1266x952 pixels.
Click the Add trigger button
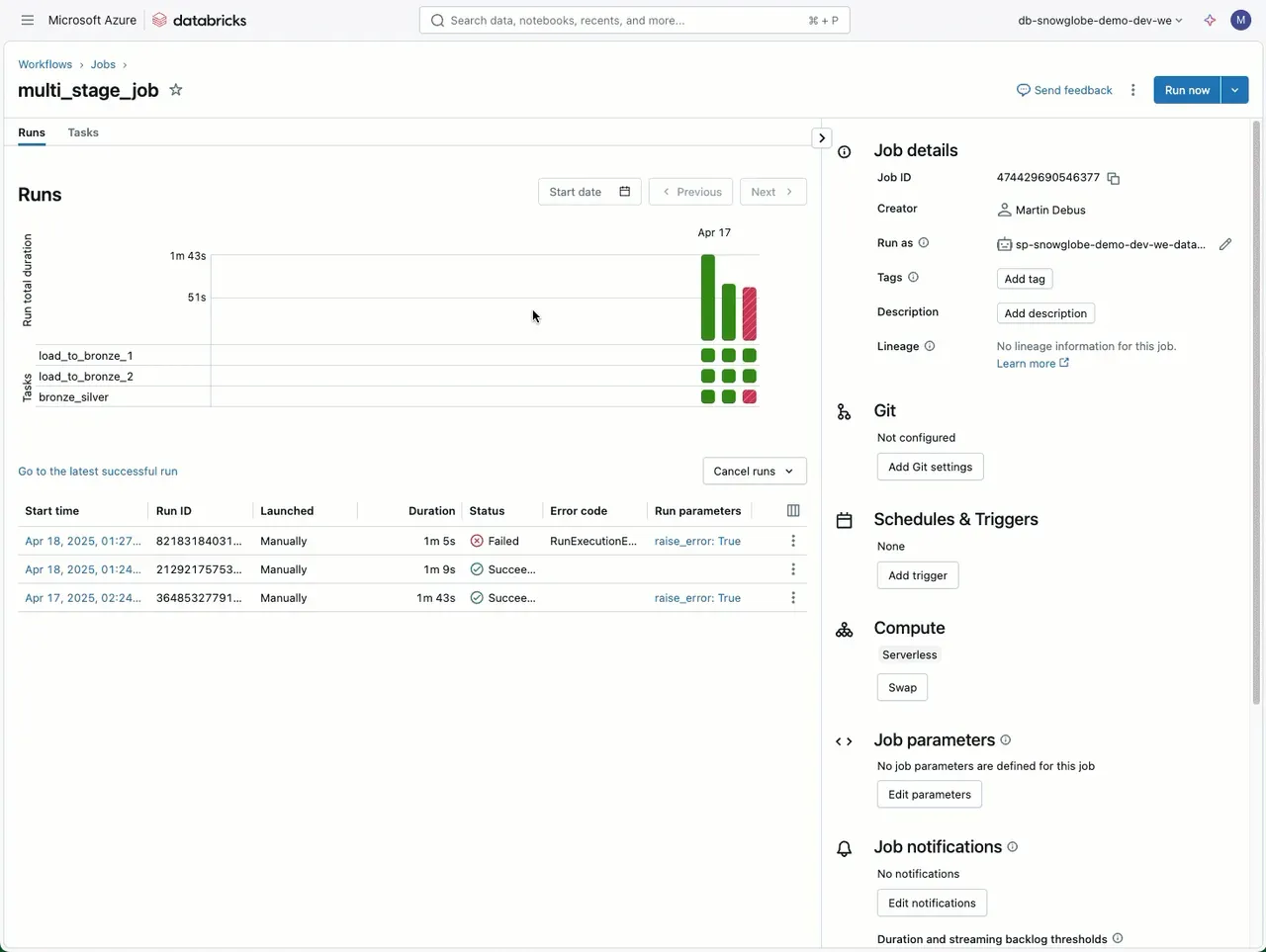point(918,575)
